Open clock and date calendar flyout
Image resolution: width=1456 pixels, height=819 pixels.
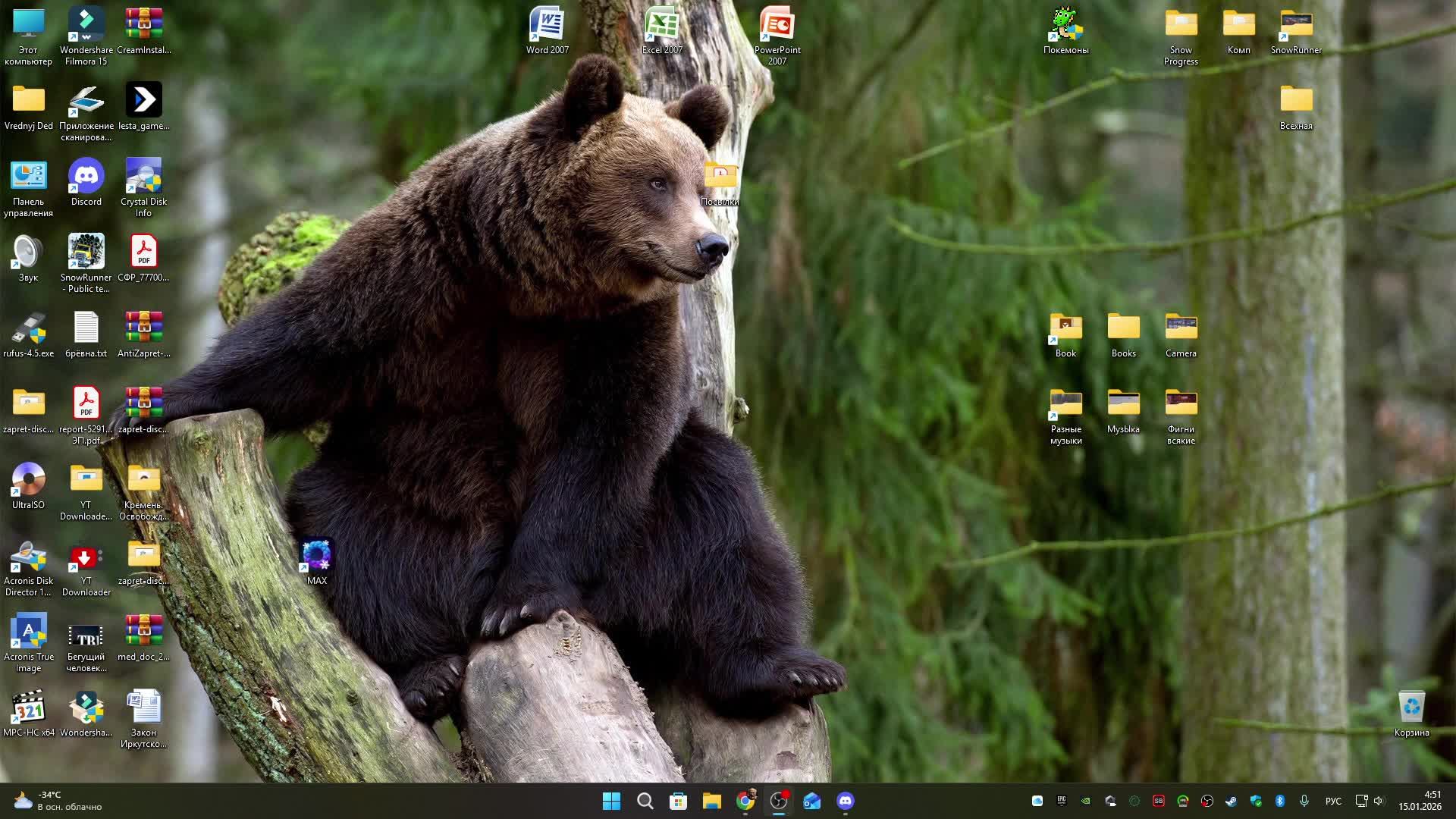[1420, 801]
